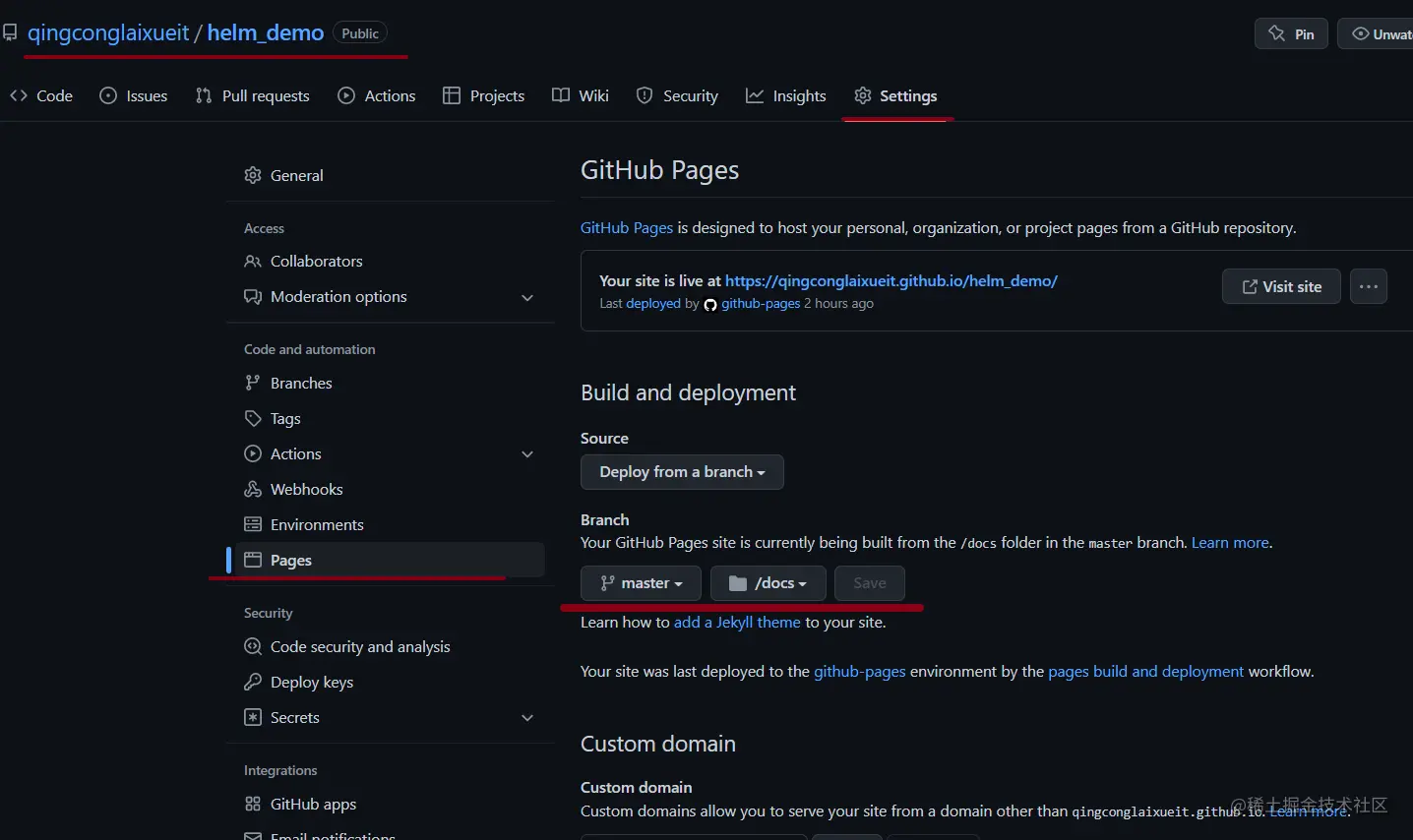The width and height of the screenshot is (1413, 840).
Task: Open the live site URL link
Action: pos(891,280)
